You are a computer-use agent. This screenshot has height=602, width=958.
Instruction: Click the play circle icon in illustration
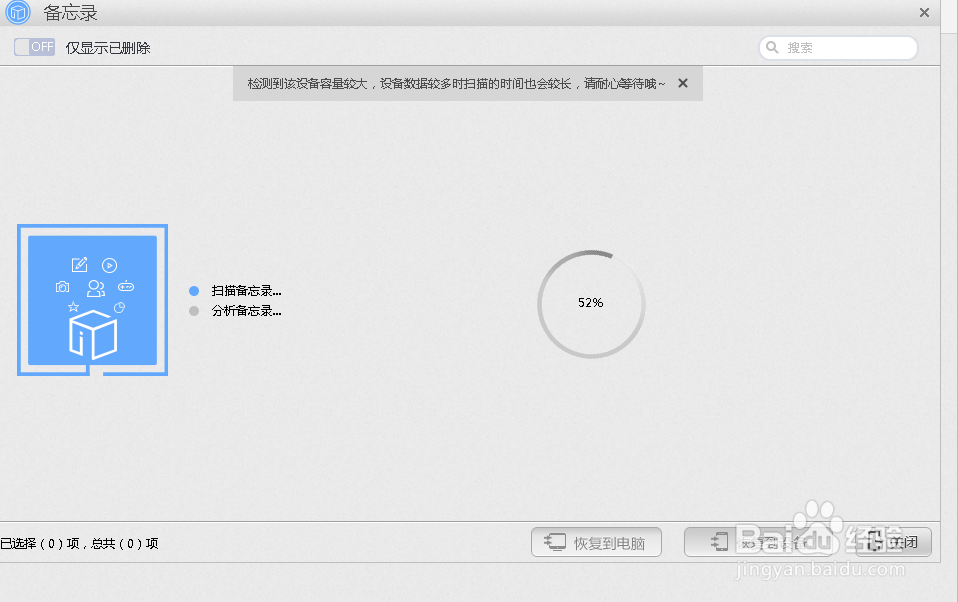[109, 265]
